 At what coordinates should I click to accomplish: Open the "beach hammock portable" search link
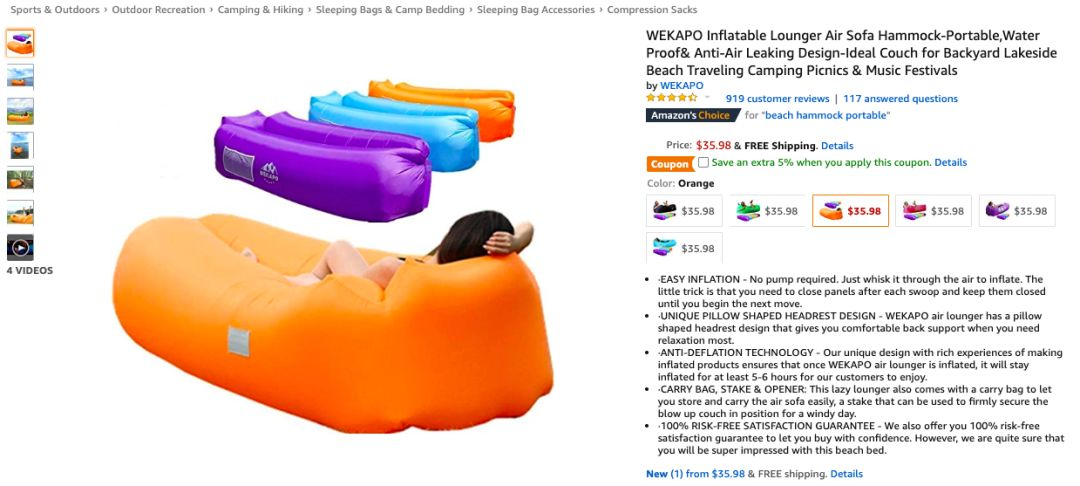pyautogui.click(x=825, y=116)
